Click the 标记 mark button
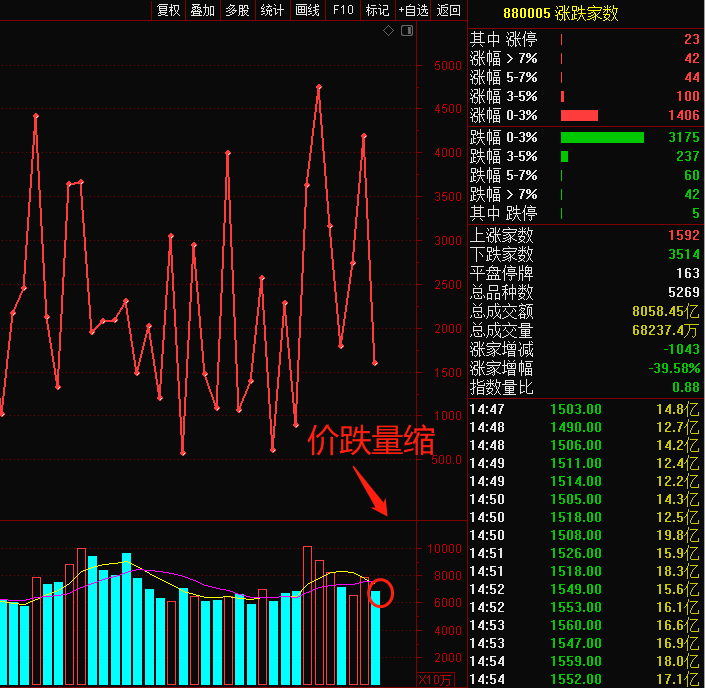The image size is (706, 688). [x=377, y=10]
